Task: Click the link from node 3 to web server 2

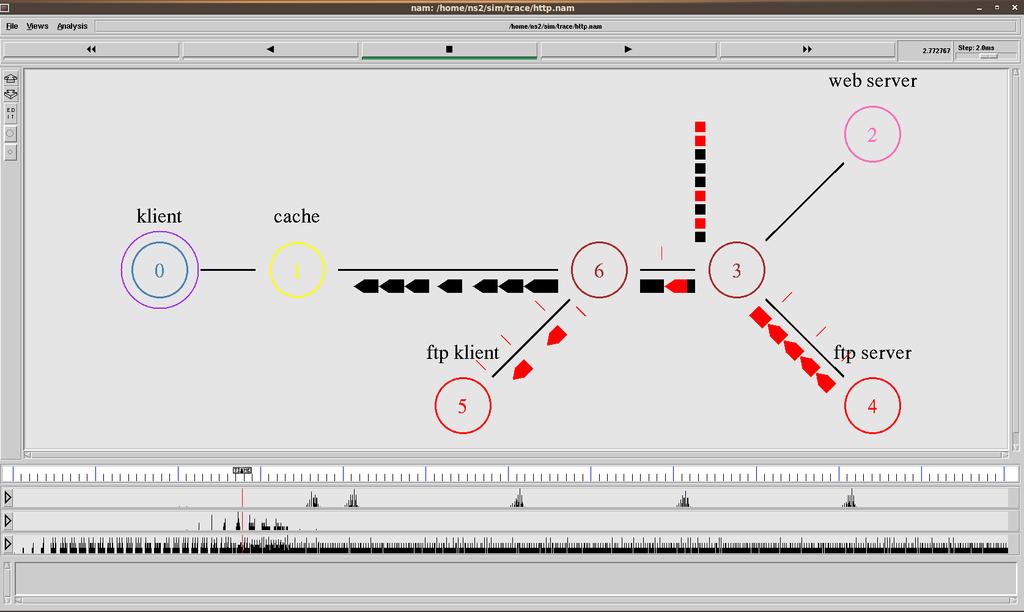Action: click(x=805, y=202)
